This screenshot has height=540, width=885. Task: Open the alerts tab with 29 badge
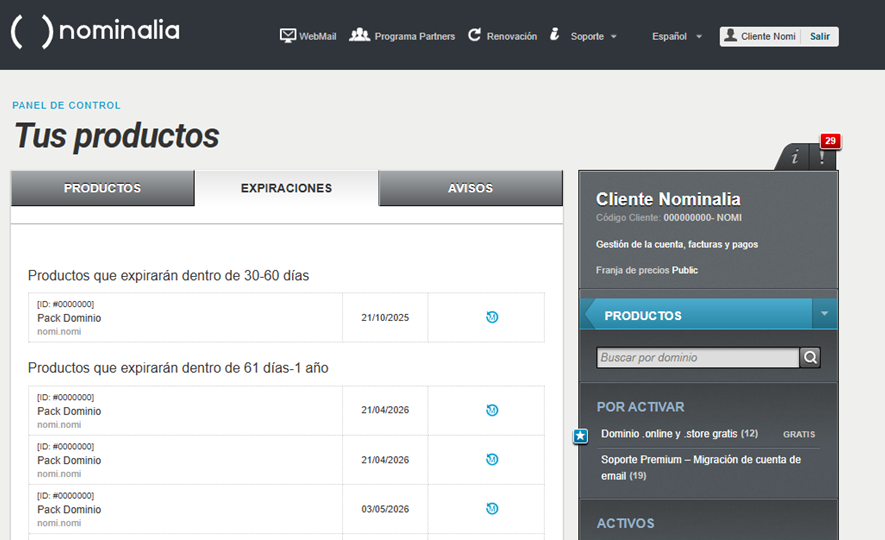tap(822, 156)
